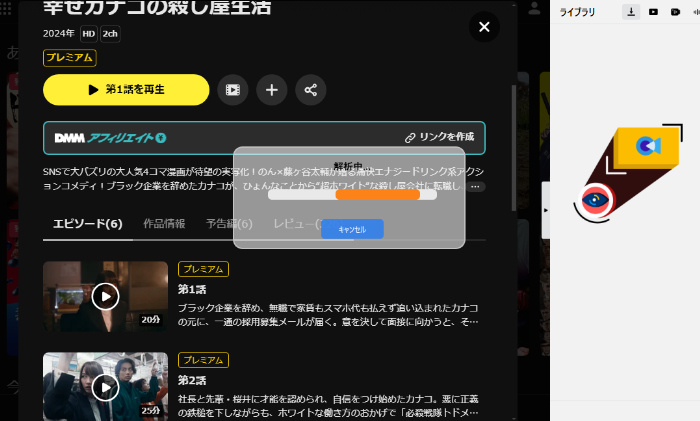Screen dimensions: 700x421
Task: Click リンクを作成 in DMM affiliate bar
Action: tap(439, 137)
